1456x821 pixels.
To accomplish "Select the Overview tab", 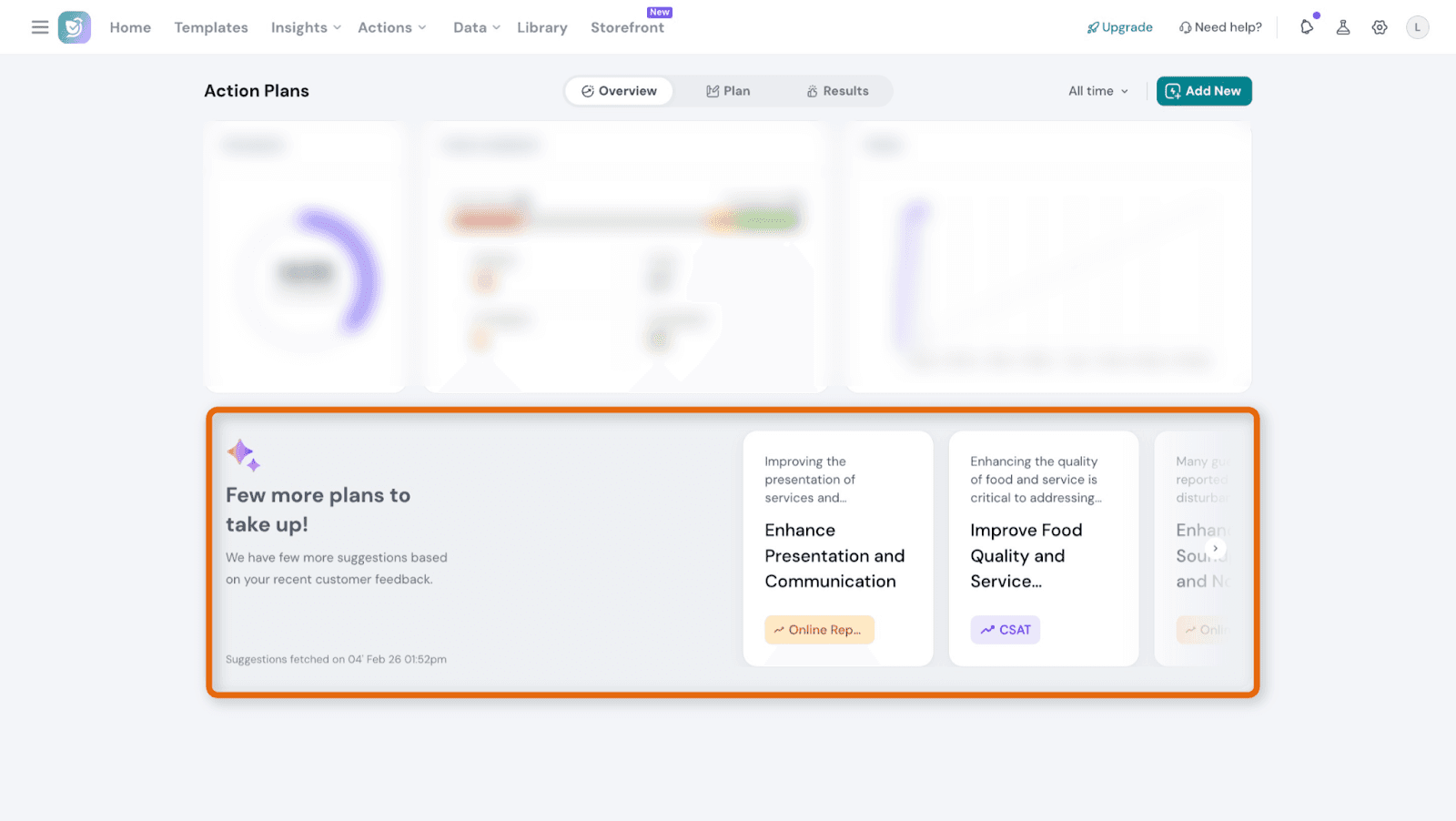I will point(619,91).
